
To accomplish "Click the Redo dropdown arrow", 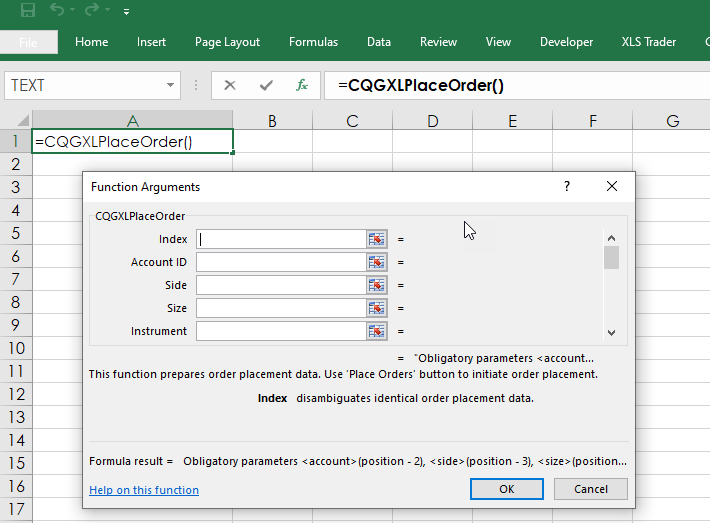I will [106, 12].
